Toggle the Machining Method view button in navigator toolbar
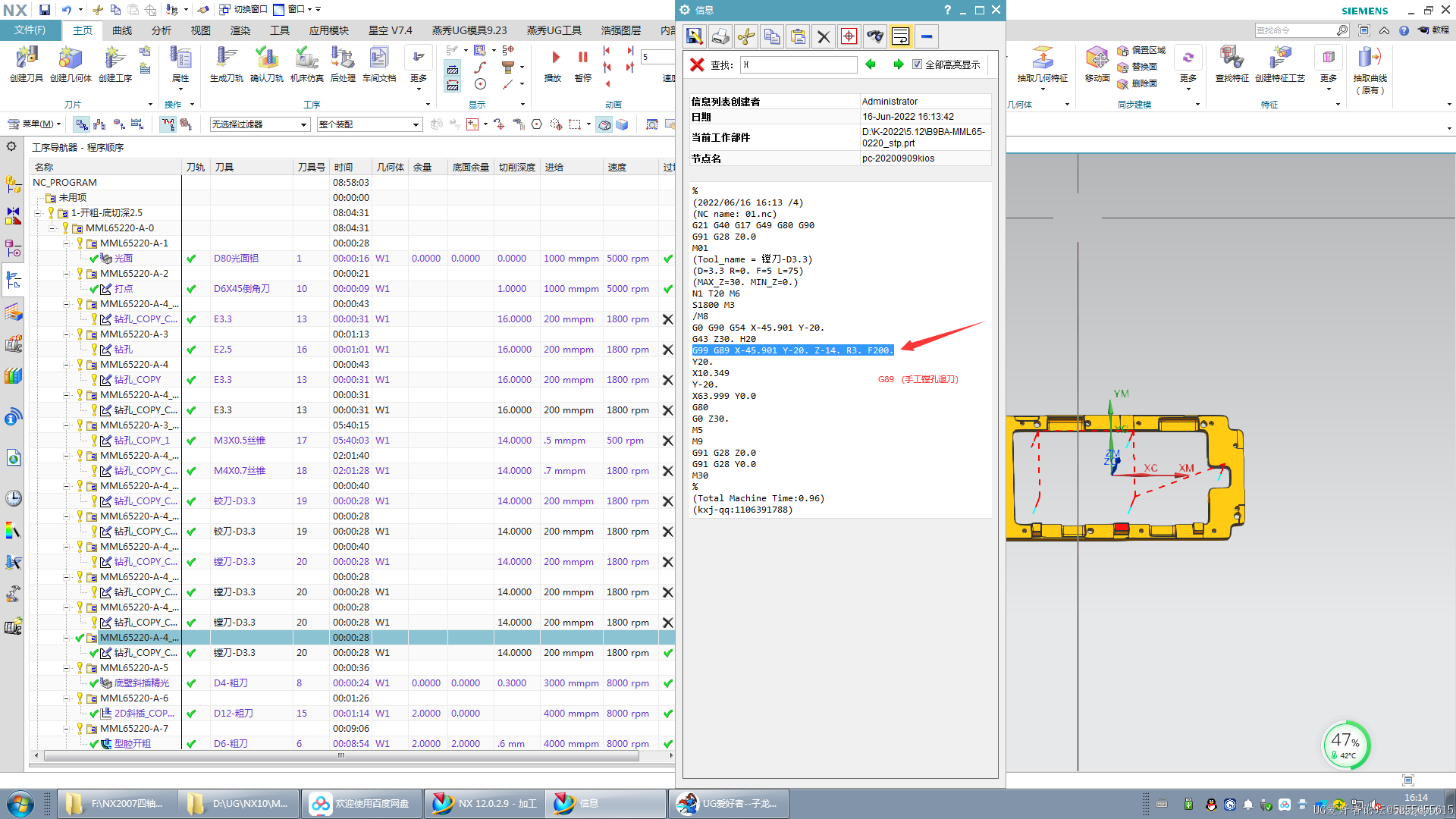Viewport: 1456px width, 819px height. click(x=137, y=124)
